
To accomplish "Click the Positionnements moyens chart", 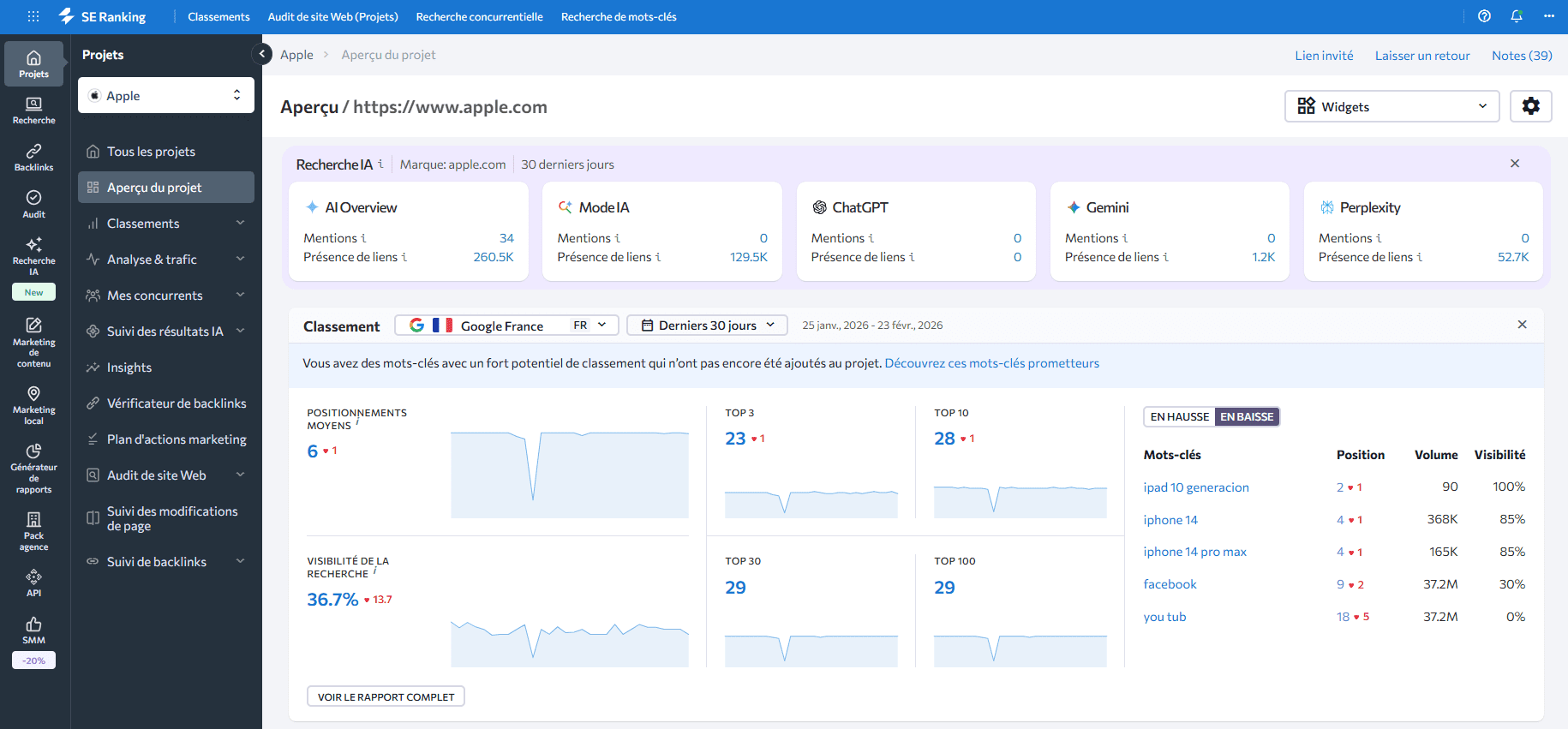I will tap(569, 475).
